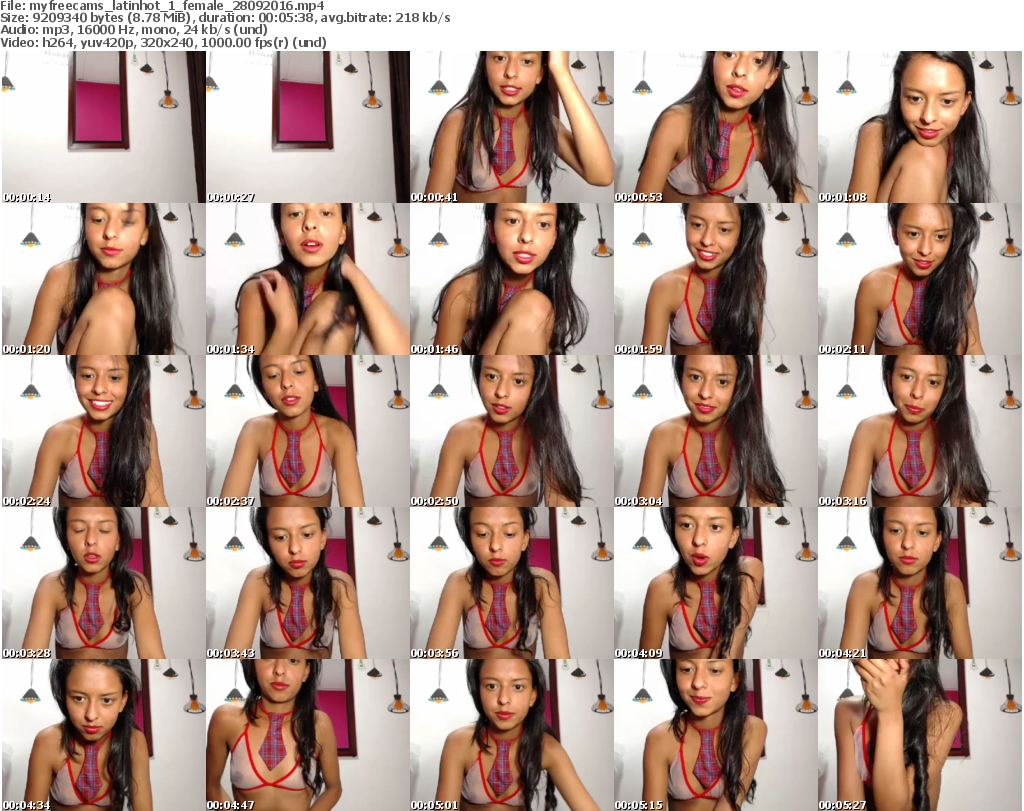Click the thumbnail stamped 00:02:11
This screenshot has width=1024, height=811.
click(920, 279)
